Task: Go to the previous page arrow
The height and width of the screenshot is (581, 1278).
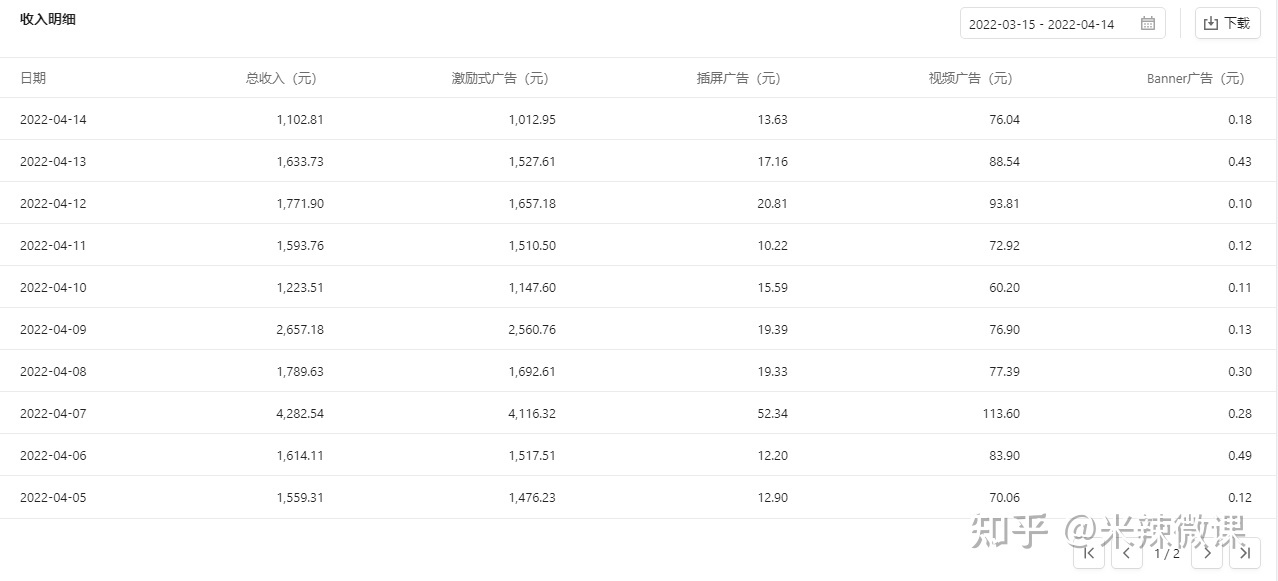Action: coord(1127,552)
